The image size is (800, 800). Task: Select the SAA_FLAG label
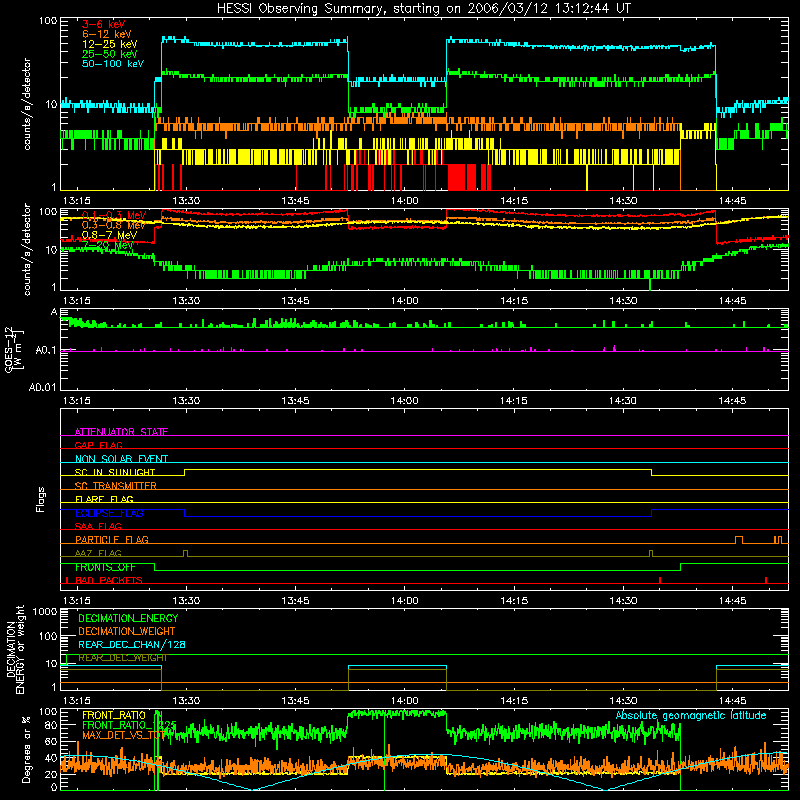98,526
